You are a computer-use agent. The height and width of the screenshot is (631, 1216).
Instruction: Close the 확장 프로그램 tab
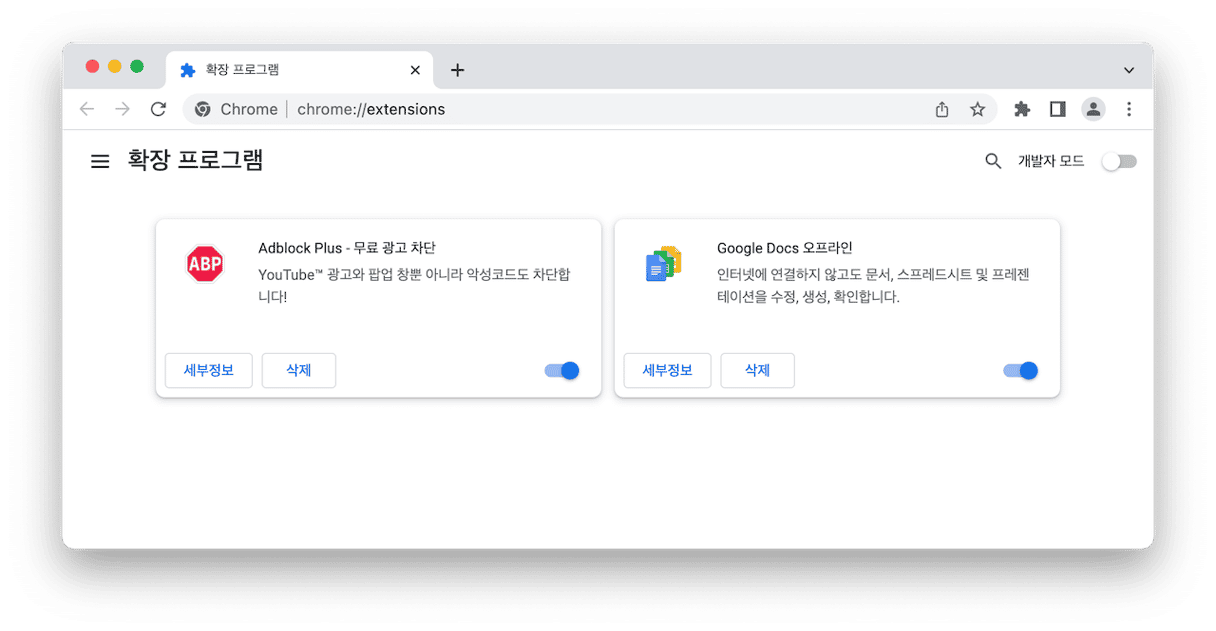(x=415, y=70)
